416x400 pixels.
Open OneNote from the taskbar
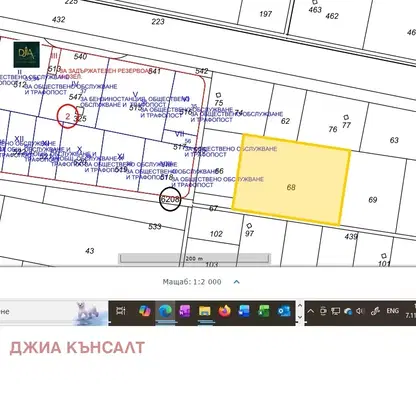click(x=185, y=311)
